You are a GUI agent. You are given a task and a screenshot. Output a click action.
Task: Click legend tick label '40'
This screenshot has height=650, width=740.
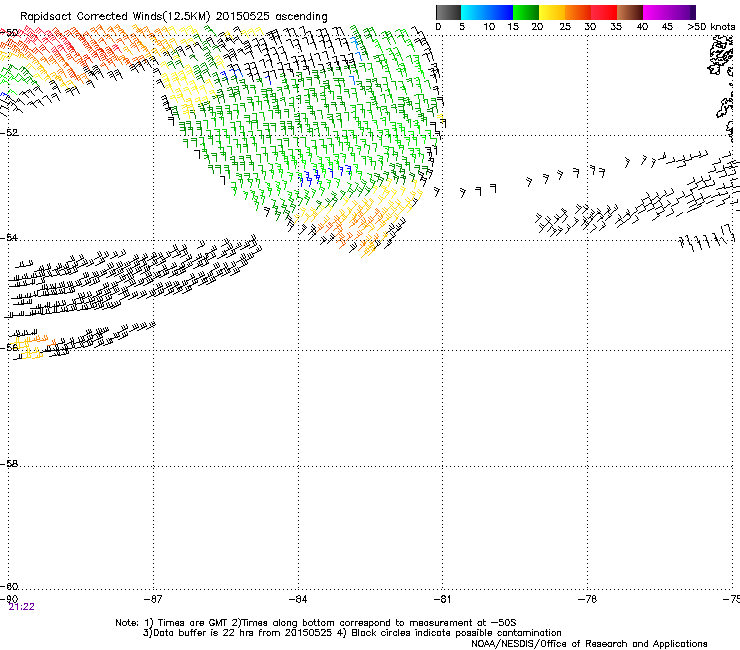tap(642, 27)
